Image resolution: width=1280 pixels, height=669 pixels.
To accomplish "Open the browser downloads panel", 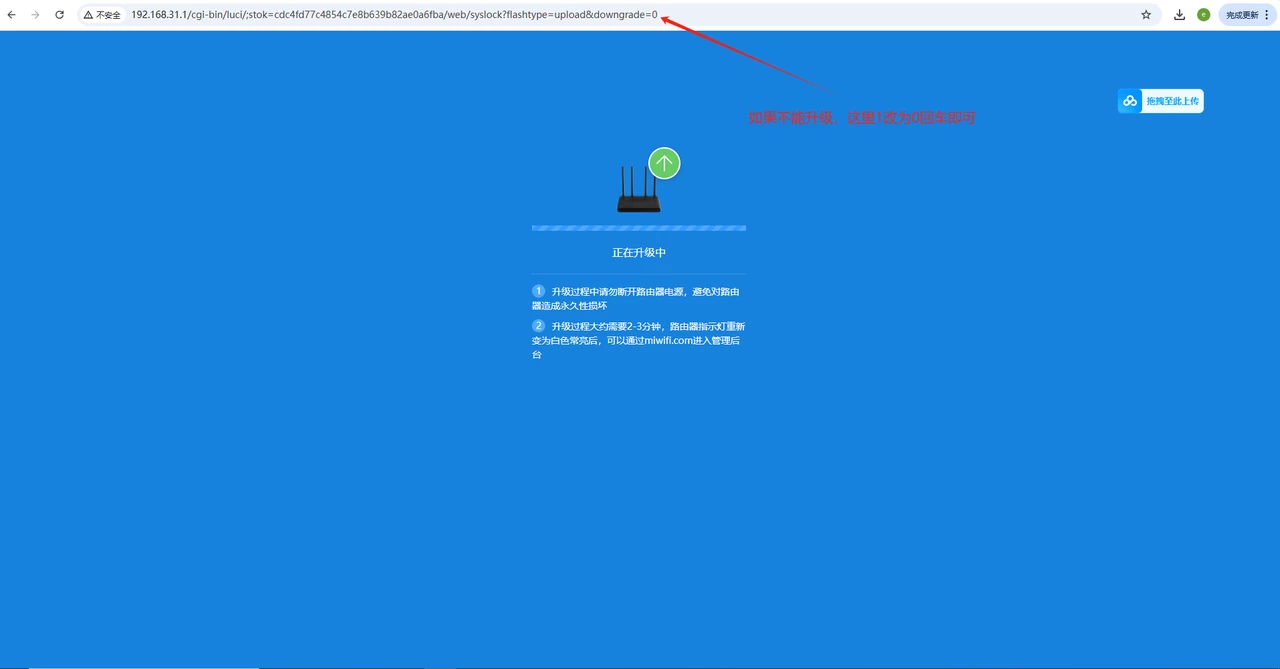I will click(1180, 15).
